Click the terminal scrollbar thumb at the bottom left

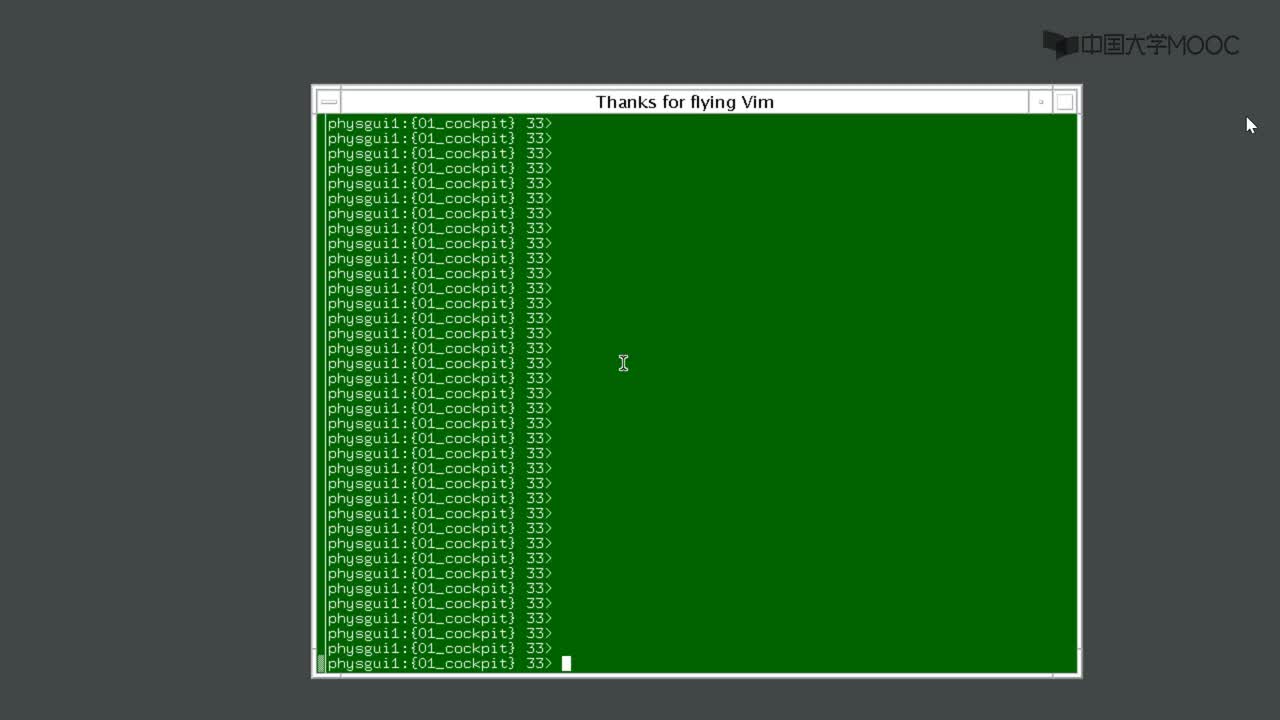321,664
